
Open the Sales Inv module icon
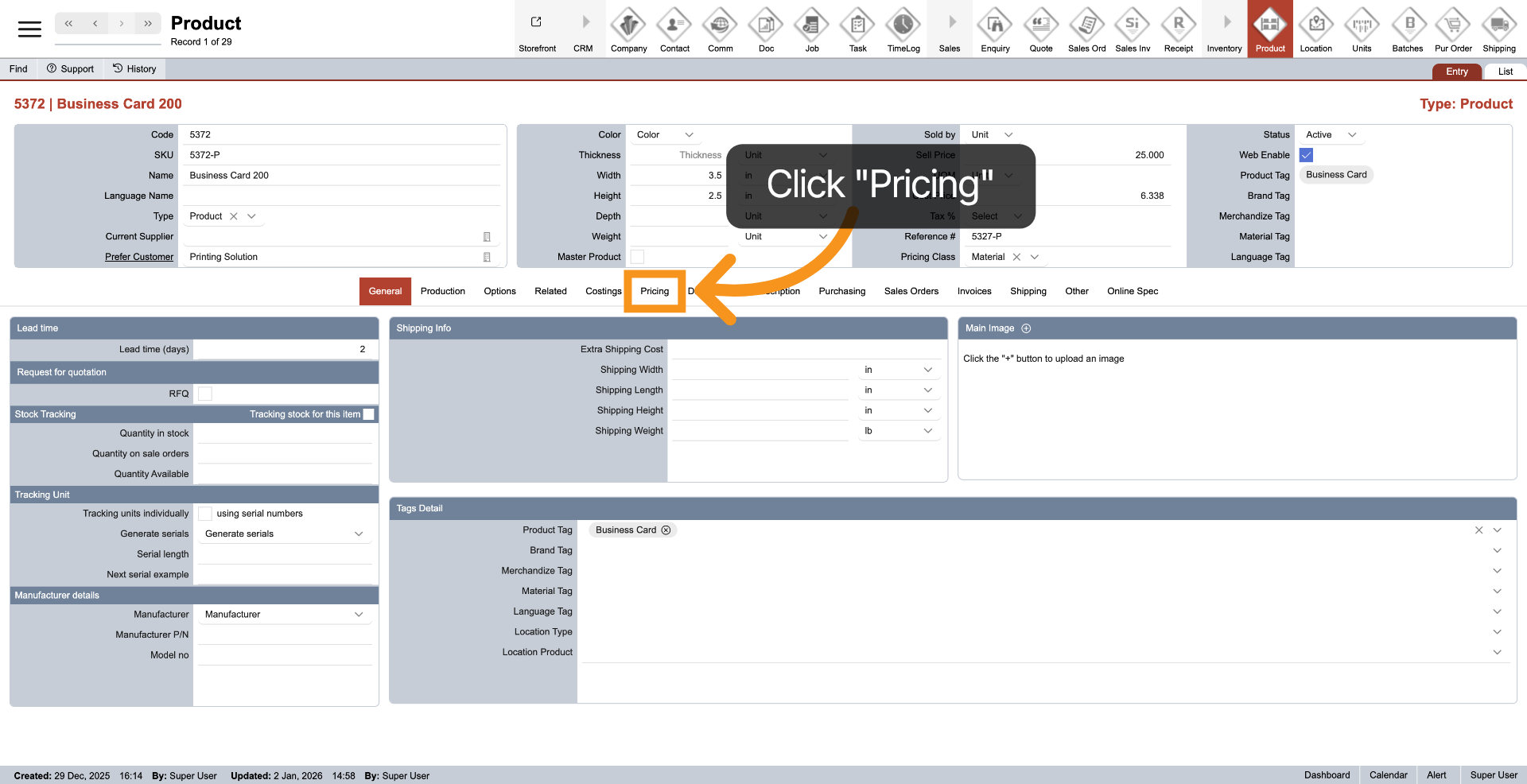1132,26
